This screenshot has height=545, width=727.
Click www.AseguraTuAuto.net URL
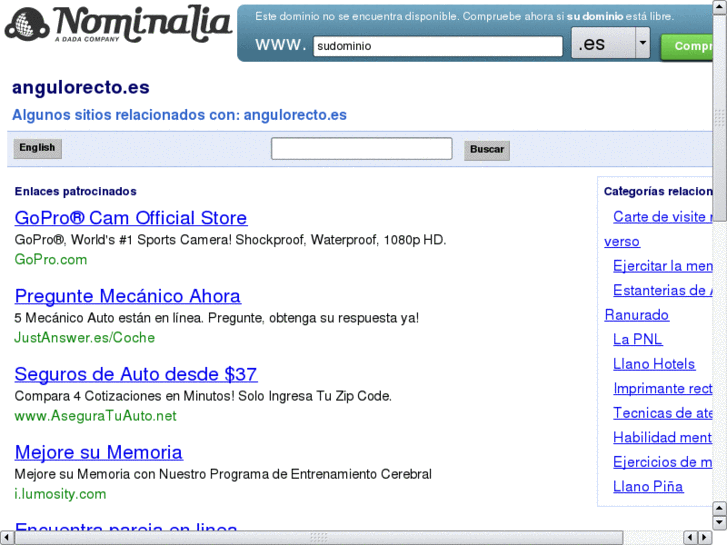point(95,416)
